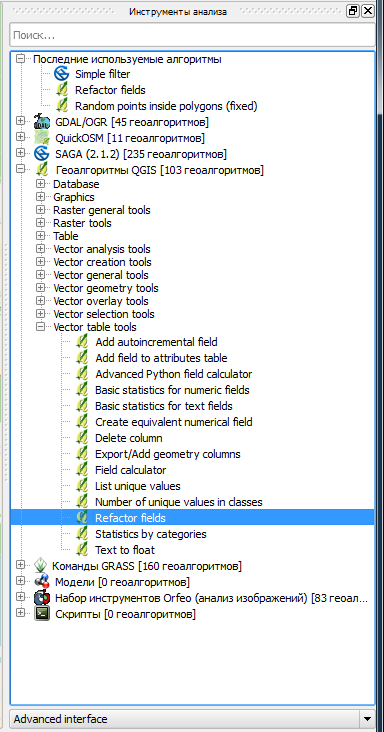Click the Raster tools label
The width and height of the screenshot is (384, 732).
(x=82, y=223)
